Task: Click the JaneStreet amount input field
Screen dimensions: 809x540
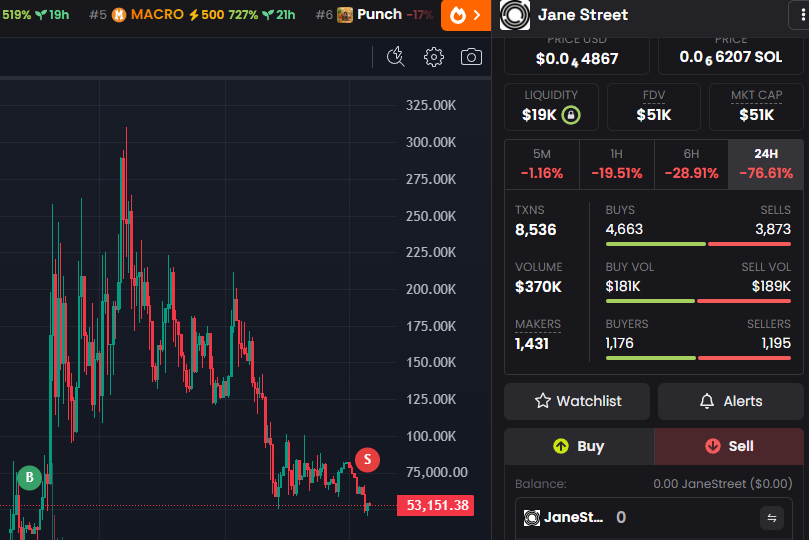Action: coord(654,518)
